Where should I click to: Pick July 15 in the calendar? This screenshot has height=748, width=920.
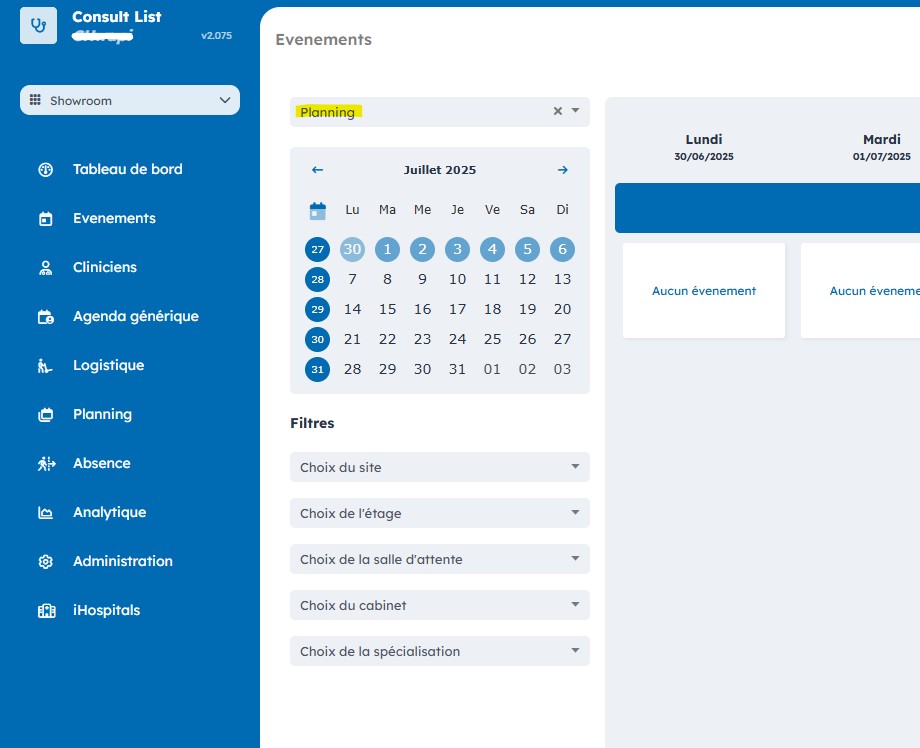[388, 310]
